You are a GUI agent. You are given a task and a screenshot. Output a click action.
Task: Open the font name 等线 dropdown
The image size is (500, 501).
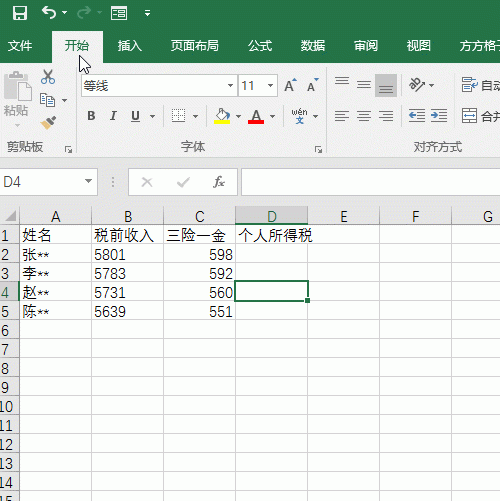click(230, 86)
